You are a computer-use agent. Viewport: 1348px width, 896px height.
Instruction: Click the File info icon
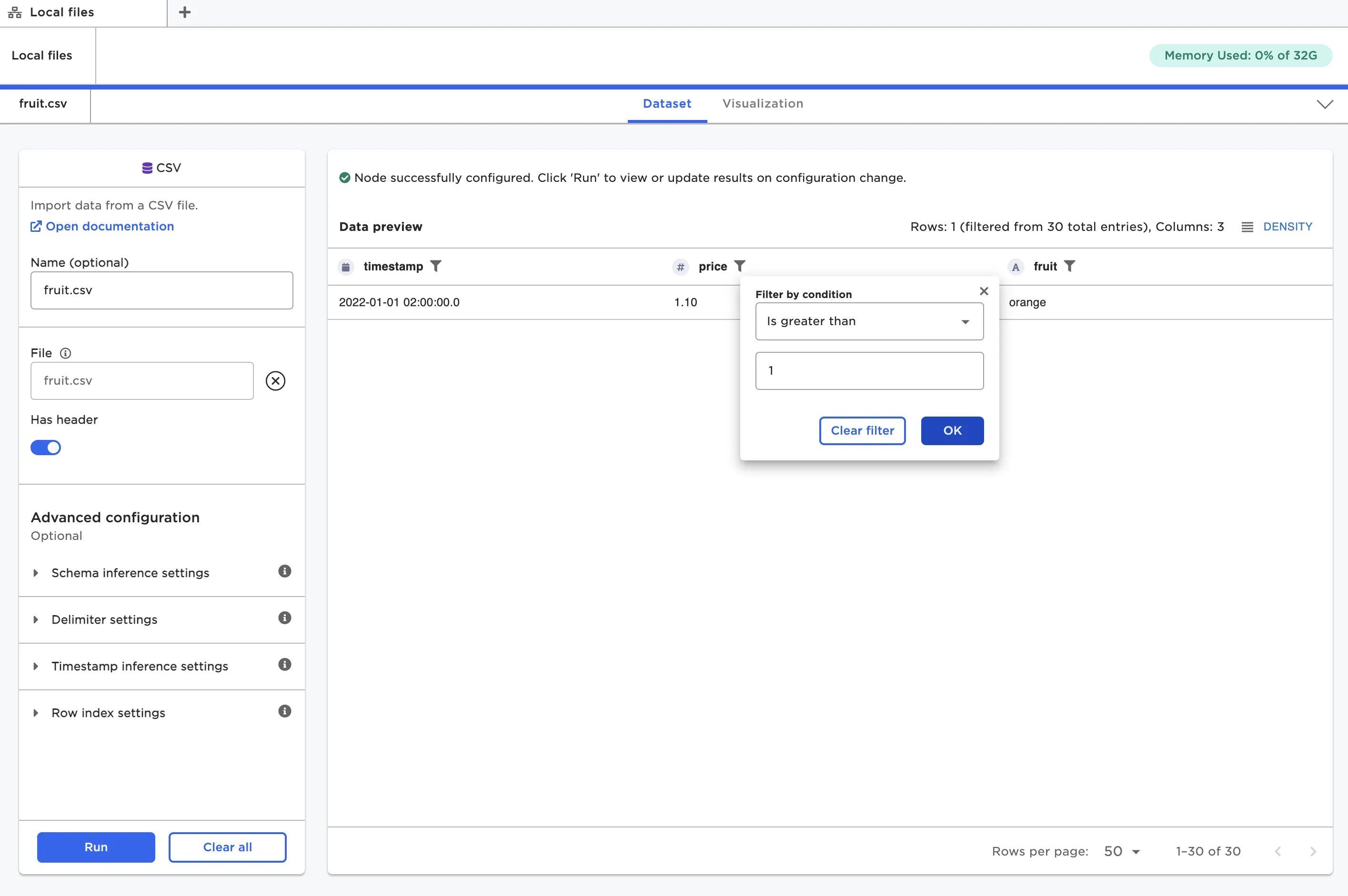(x=66, y=353)
